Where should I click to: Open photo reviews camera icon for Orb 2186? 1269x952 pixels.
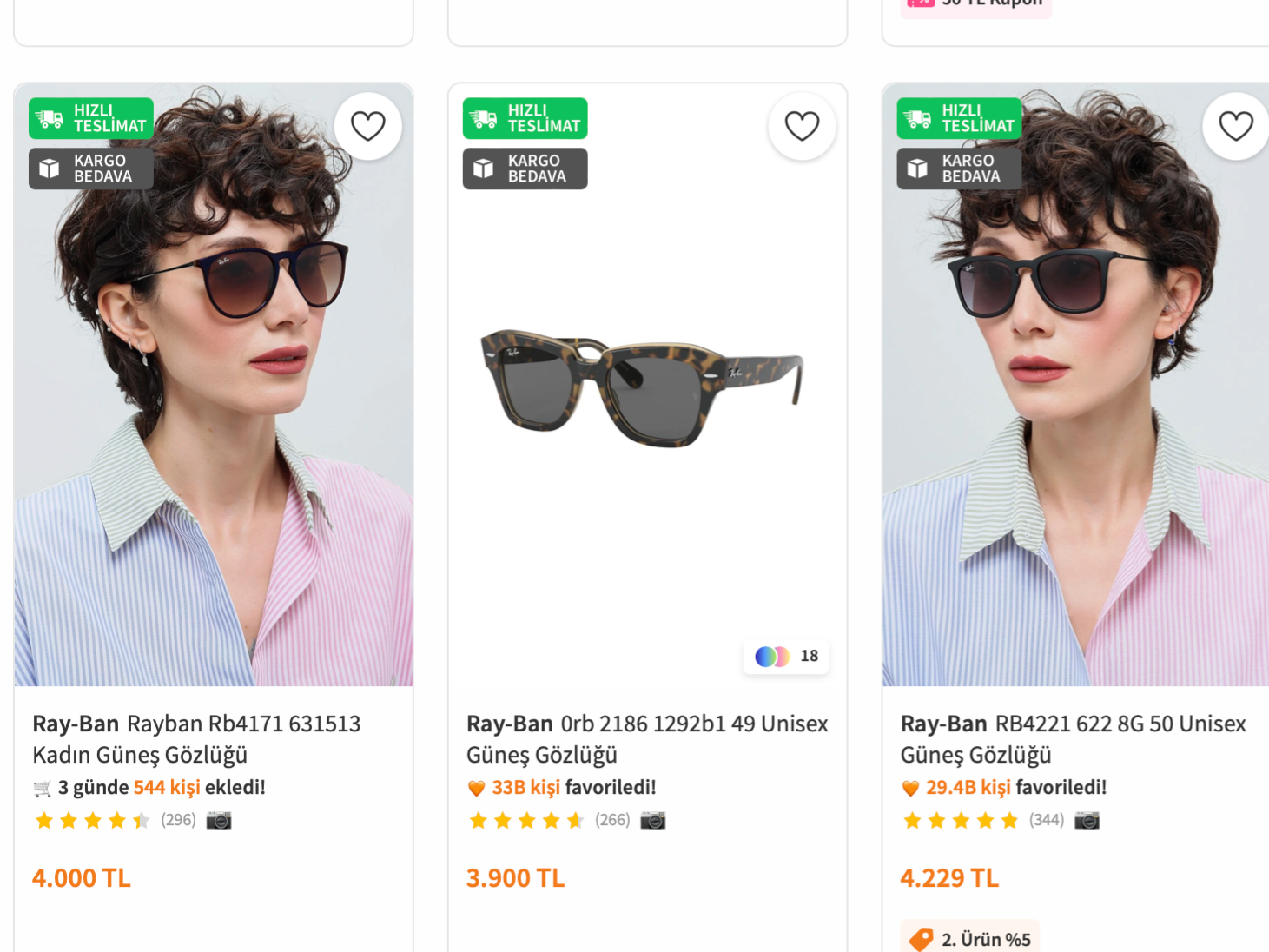point(652,820)
